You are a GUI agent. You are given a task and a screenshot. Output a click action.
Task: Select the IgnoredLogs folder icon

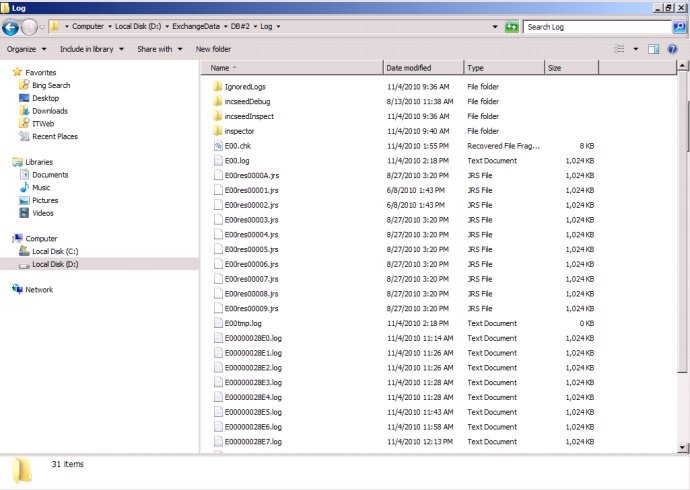coord(217,87)
